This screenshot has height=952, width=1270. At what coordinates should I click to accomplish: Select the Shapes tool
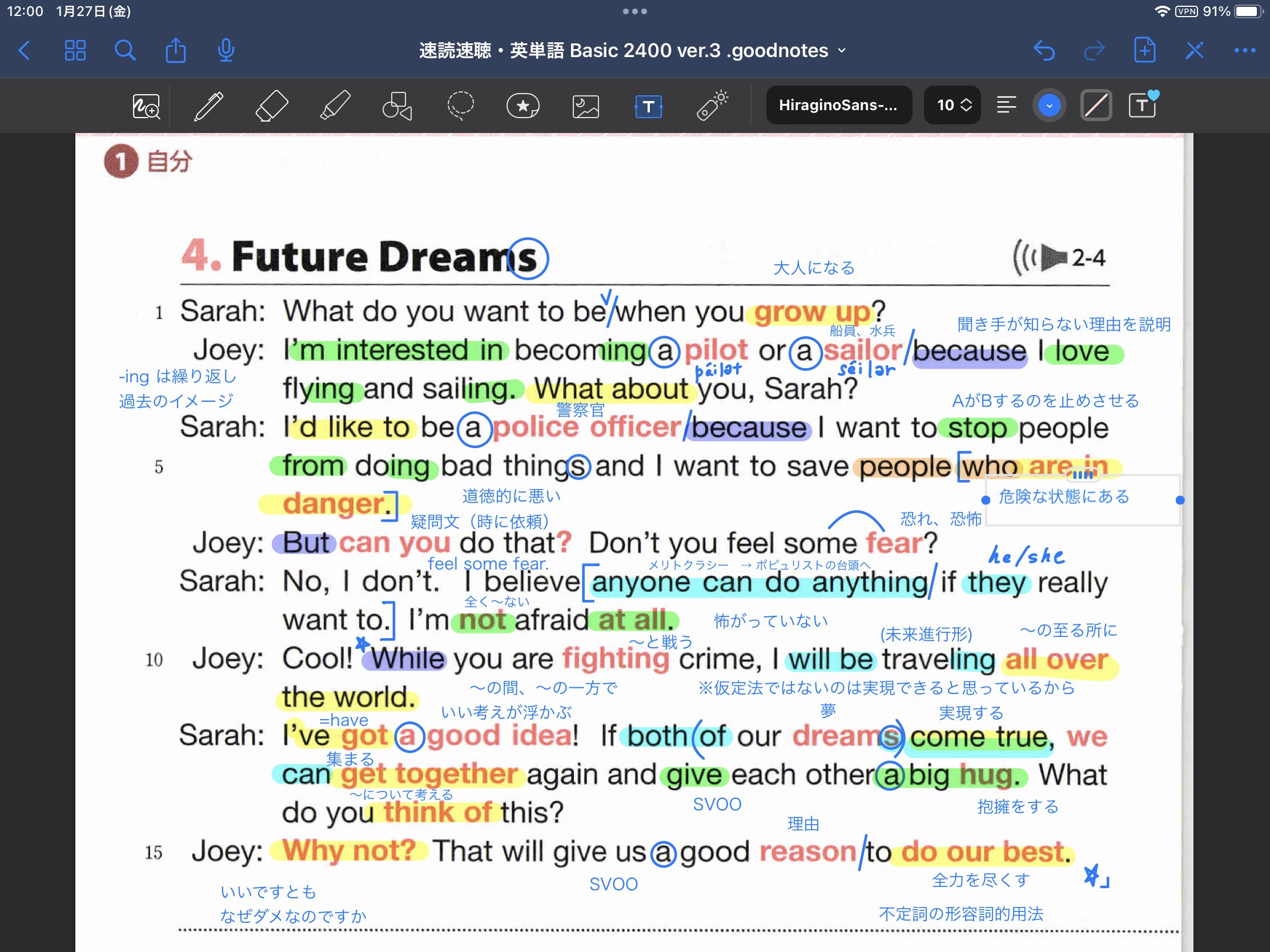point(397,106)
